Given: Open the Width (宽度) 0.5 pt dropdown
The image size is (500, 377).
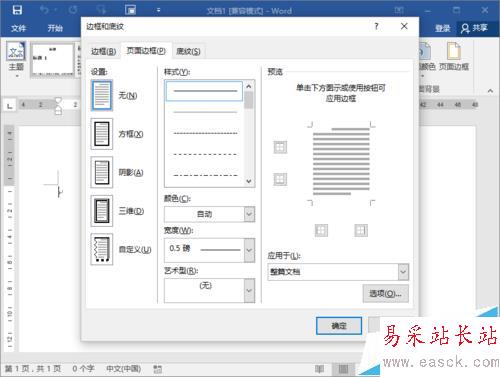Looking at the screenshot, I should point(209,250).
